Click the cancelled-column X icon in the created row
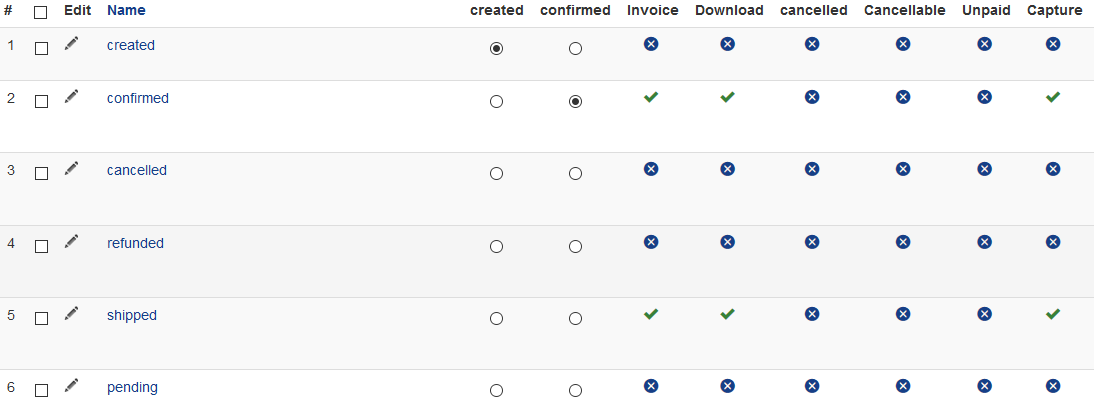Image resolution: width=1094 pixels, height=419 pixels. [x=812, y=44]
